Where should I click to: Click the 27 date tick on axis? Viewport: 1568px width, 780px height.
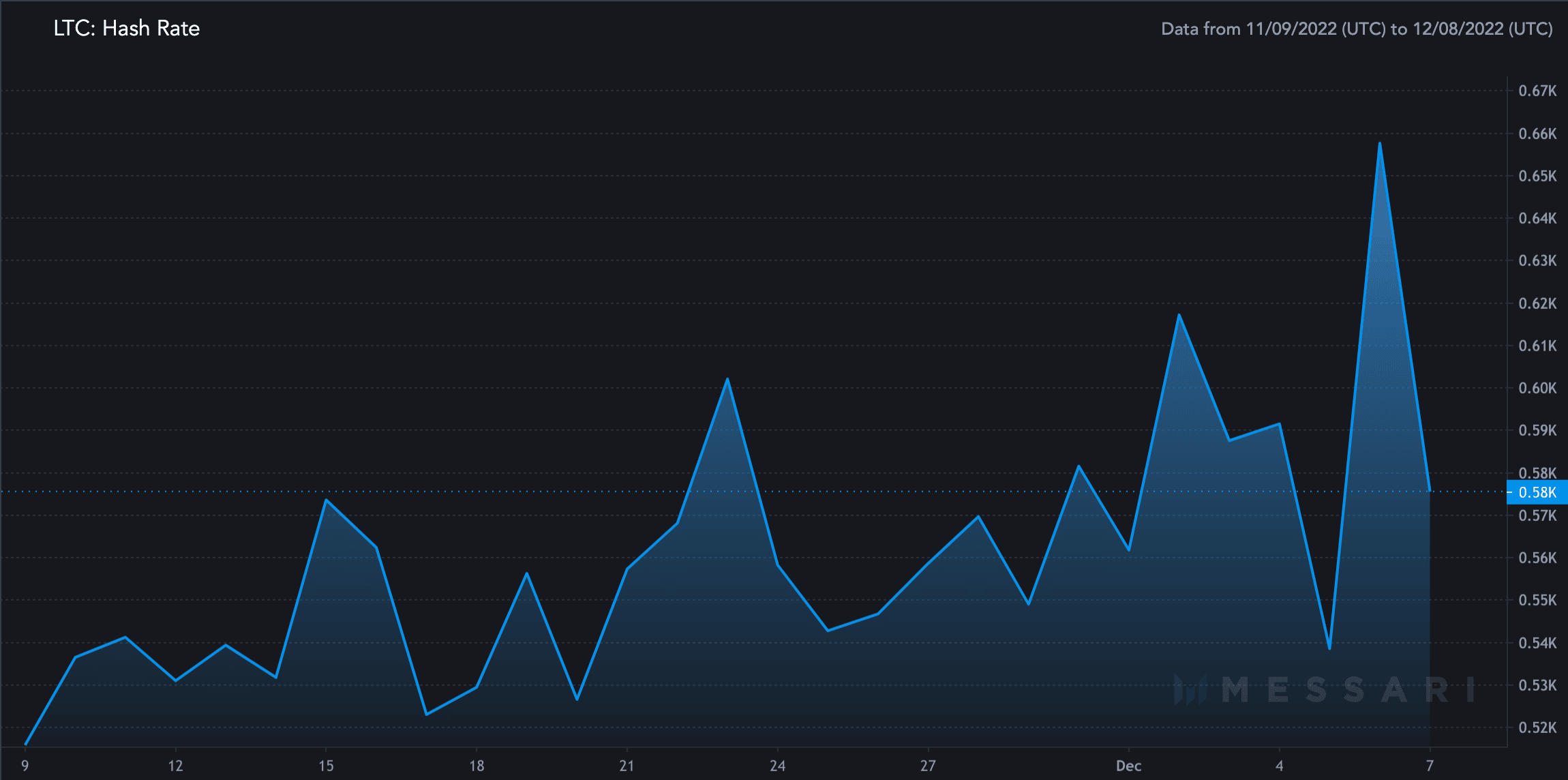tap(928, 766)
